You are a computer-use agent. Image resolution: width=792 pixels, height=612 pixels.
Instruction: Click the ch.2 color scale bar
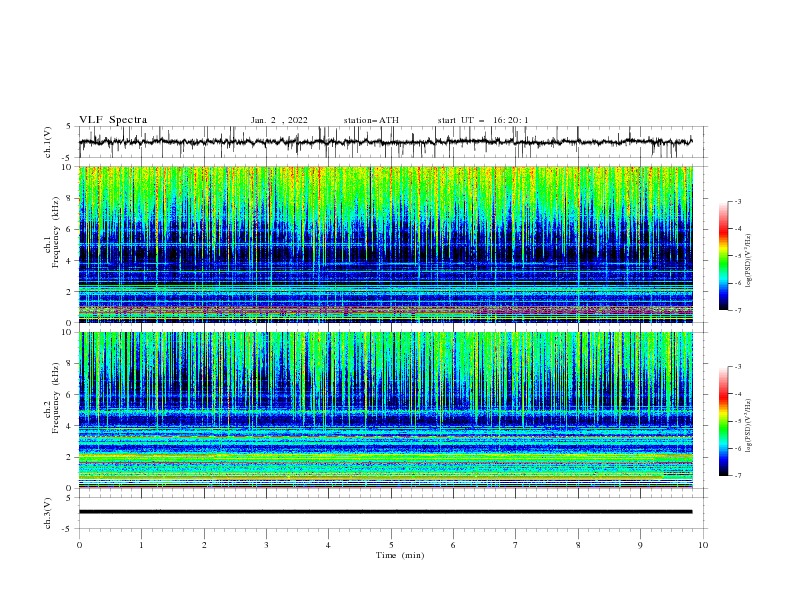[723, 421]
